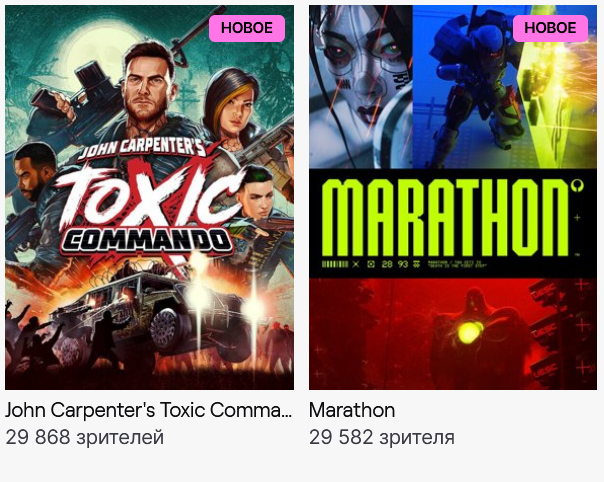Click the John Carpenter's text on cover

click(x=142, y=148)
